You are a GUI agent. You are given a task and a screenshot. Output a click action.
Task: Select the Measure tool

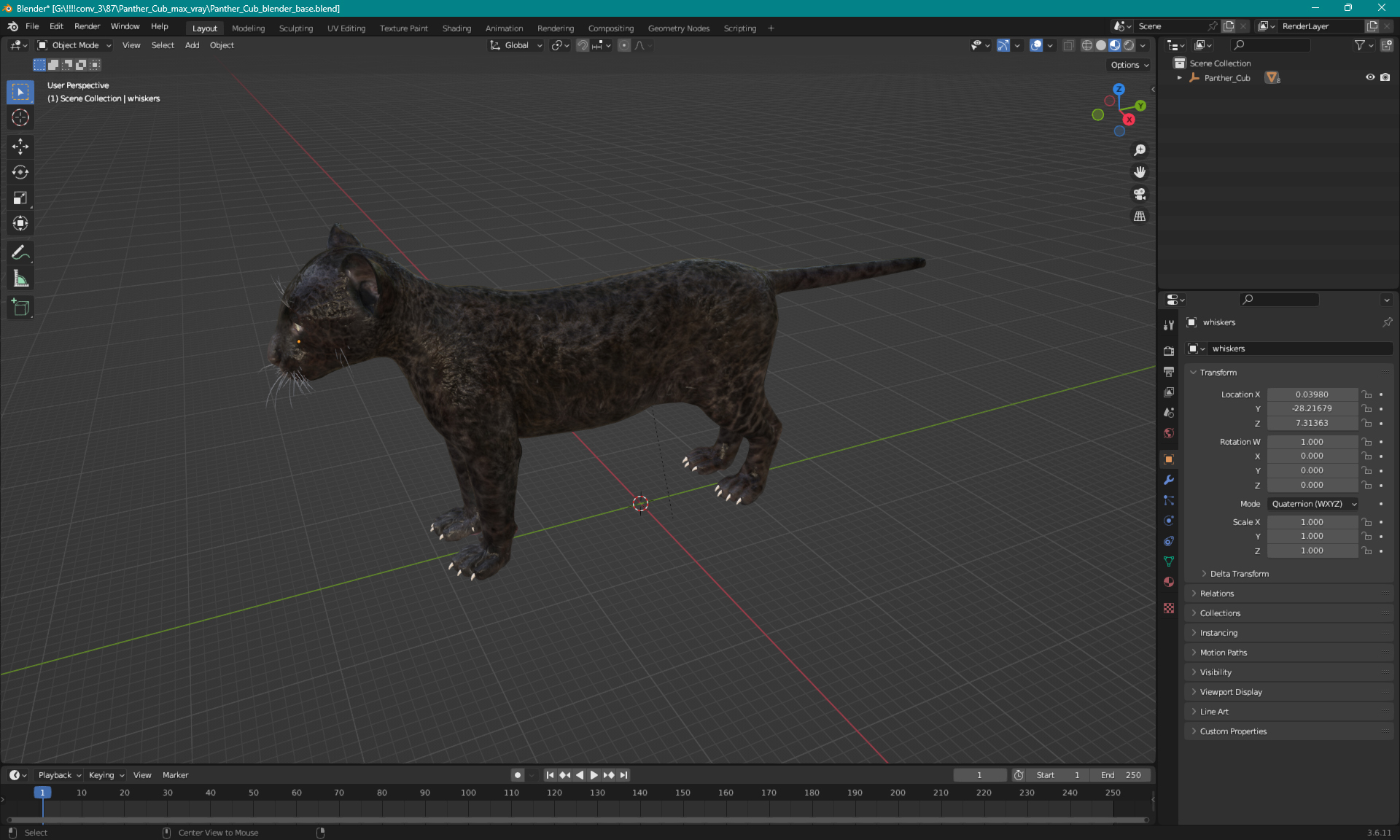20,279
